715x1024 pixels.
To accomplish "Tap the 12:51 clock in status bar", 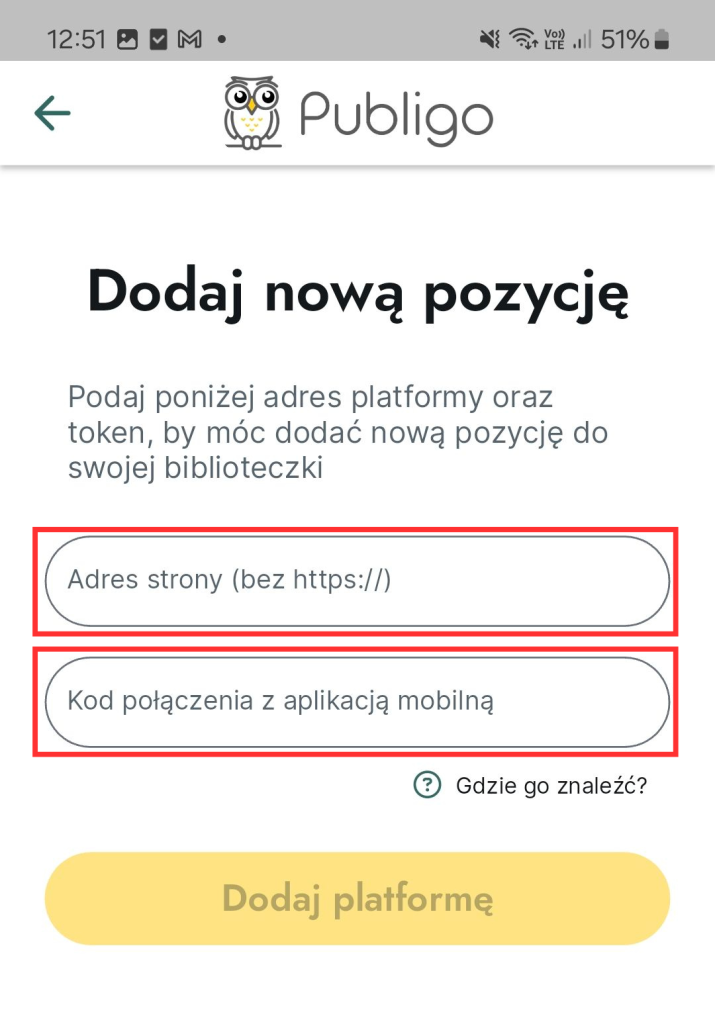I will coord(76,40).
